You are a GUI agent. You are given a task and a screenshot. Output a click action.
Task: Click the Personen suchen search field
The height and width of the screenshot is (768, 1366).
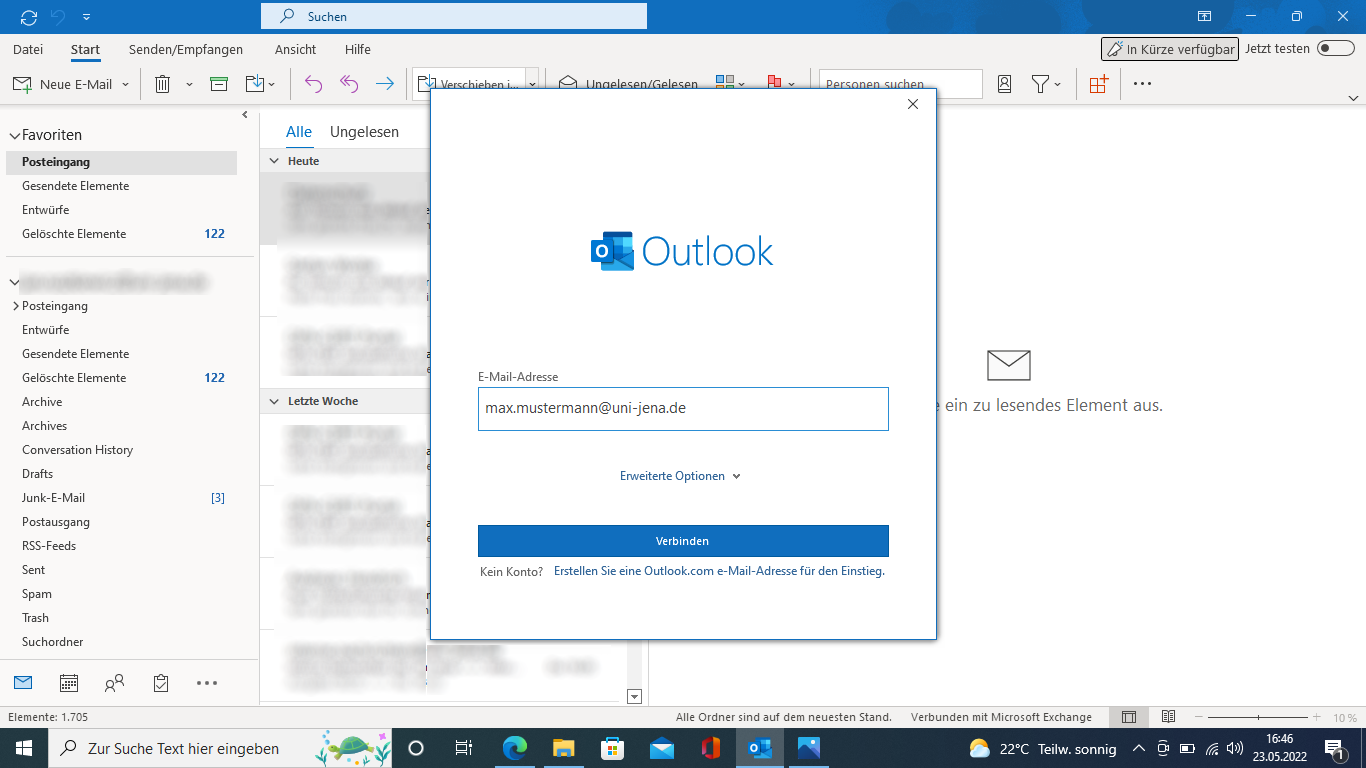click(900, 84)
